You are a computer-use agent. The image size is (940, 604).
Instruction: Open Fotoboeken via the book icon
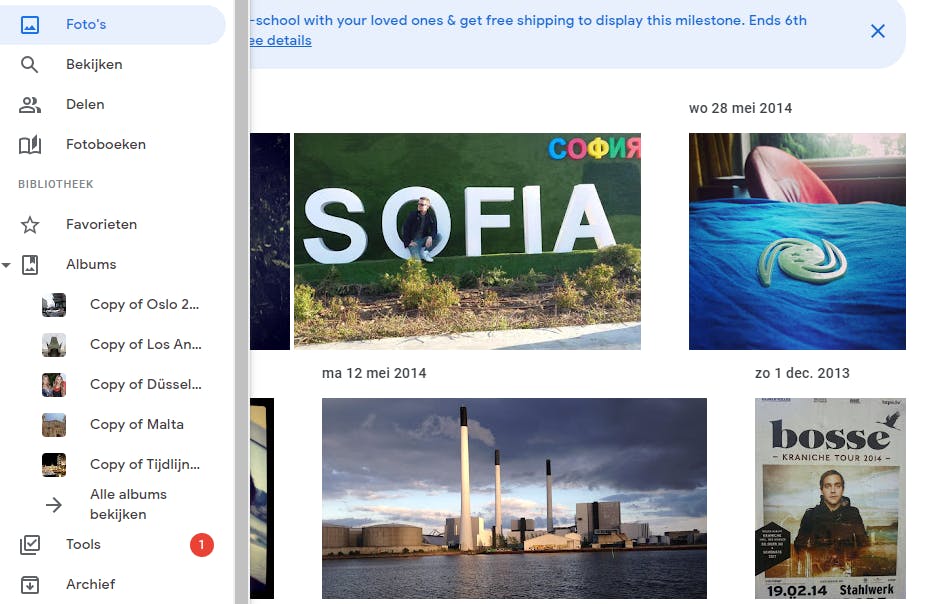[31, 144]
